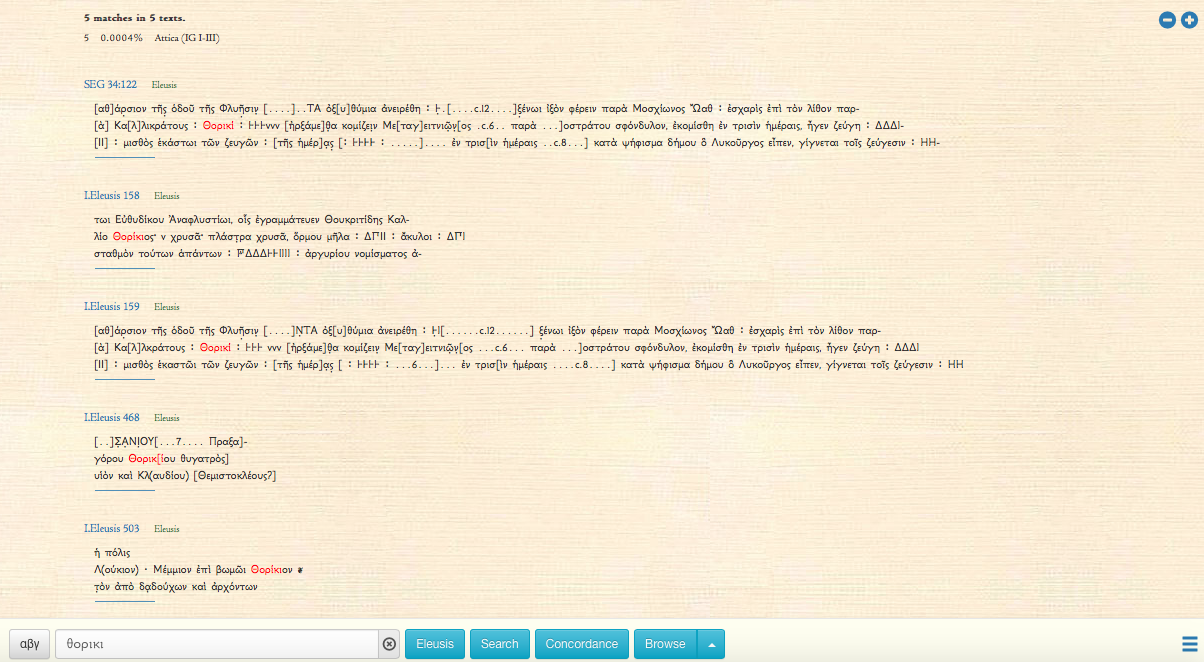
Task: Click the Eleusis label beside I.Eleusis 503
Action: point(166,529)
